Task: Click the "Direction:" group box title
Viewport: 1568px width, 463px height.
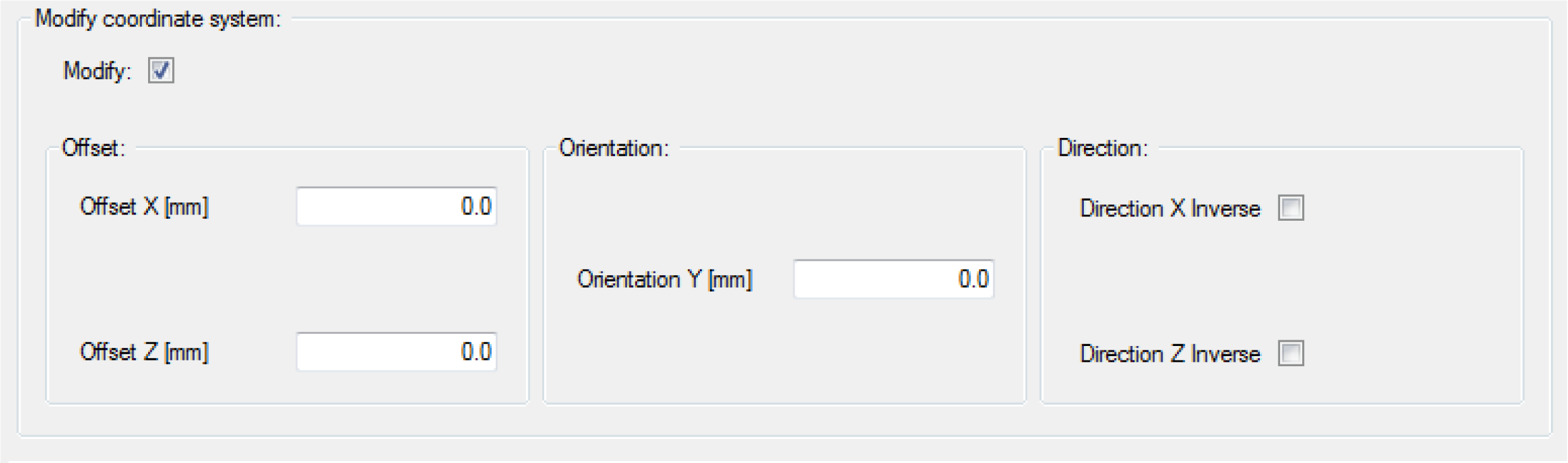Action: 1102,148
